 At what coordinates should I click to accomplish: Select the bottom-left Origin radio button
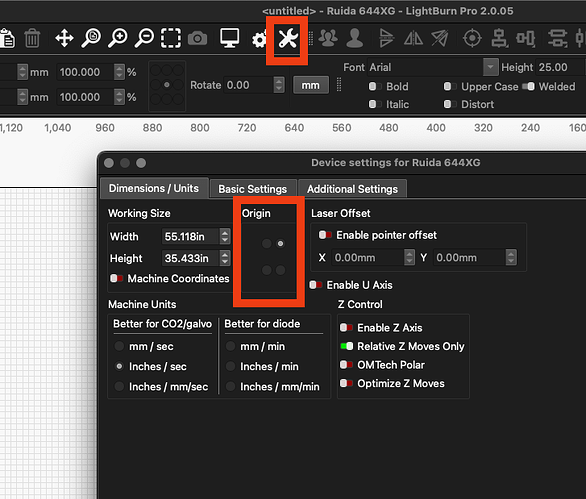(266, 270)
